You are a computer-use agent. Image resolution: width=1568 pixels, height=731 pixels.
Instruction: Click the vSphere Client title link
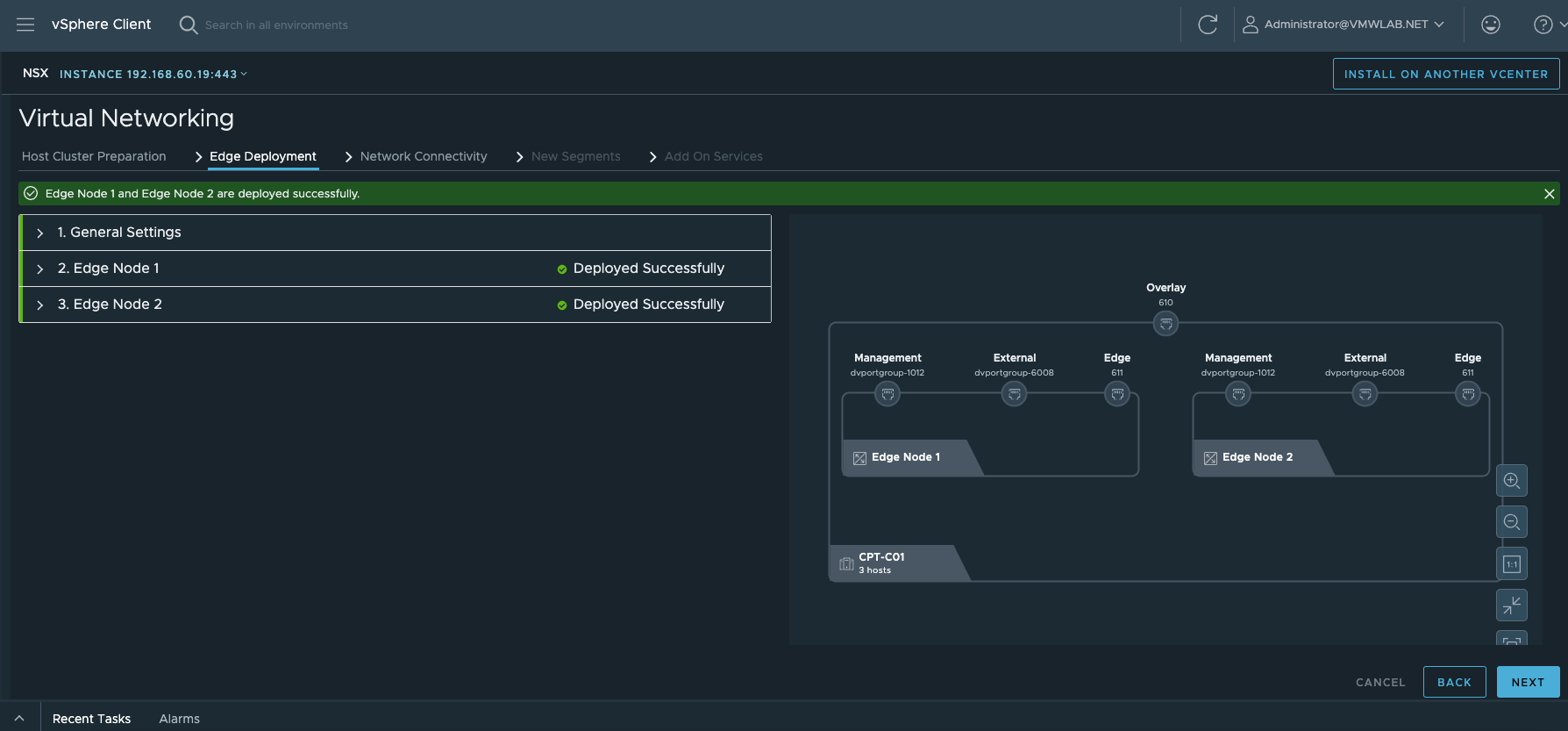(x=101, y=25)
